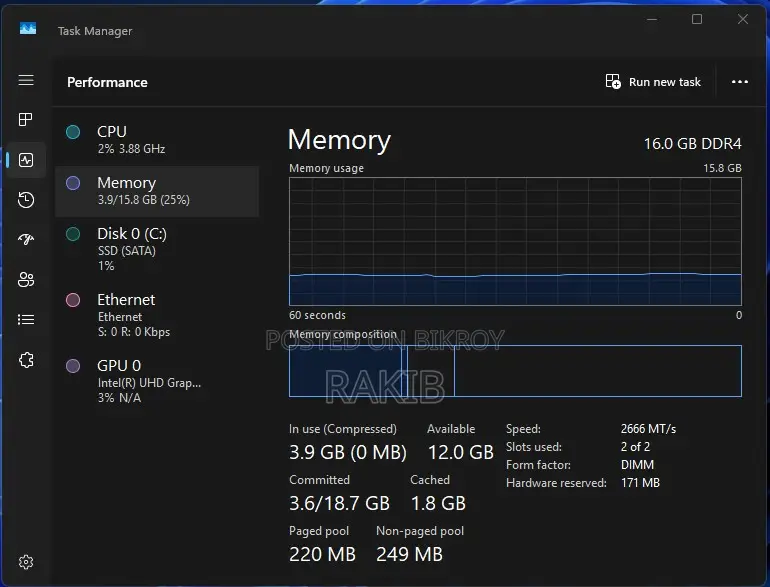Click the memory composition bar
The height and width of the screenshot is (587, 770).
click(x=515, y=371)
